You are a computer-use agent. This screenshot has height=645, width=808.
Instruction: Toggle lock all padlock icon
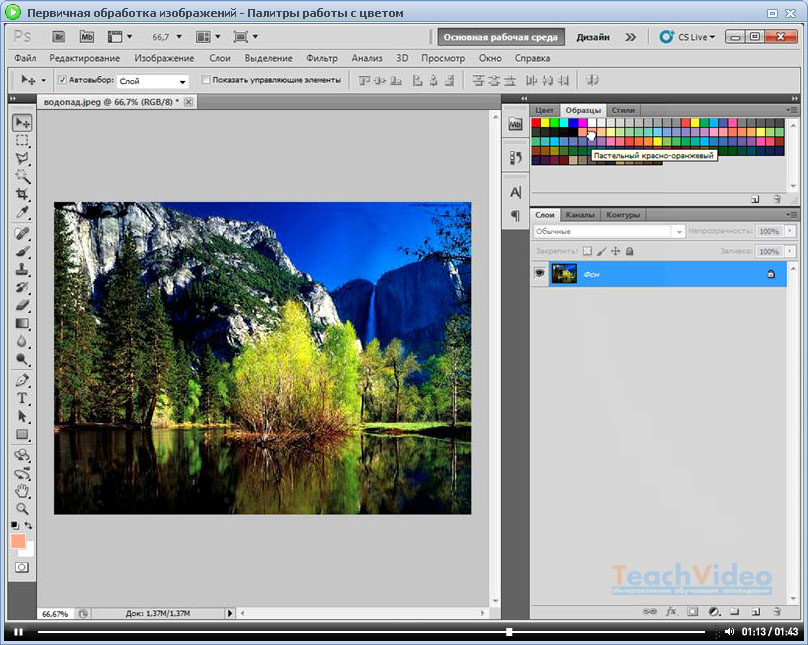[x=629, y=251]
